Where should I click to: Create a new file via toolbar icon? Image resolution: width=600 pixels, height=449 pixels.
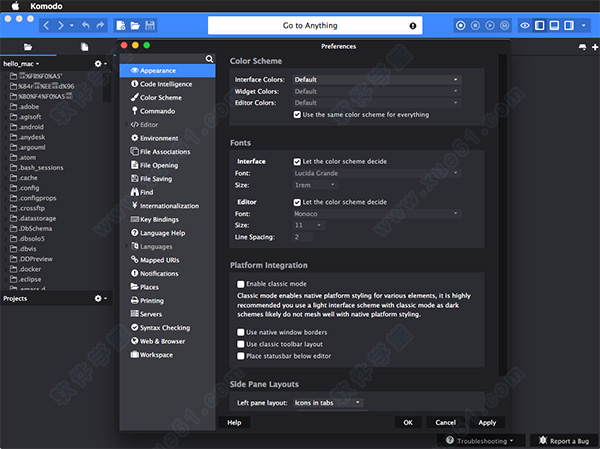[x=121, y=26]
